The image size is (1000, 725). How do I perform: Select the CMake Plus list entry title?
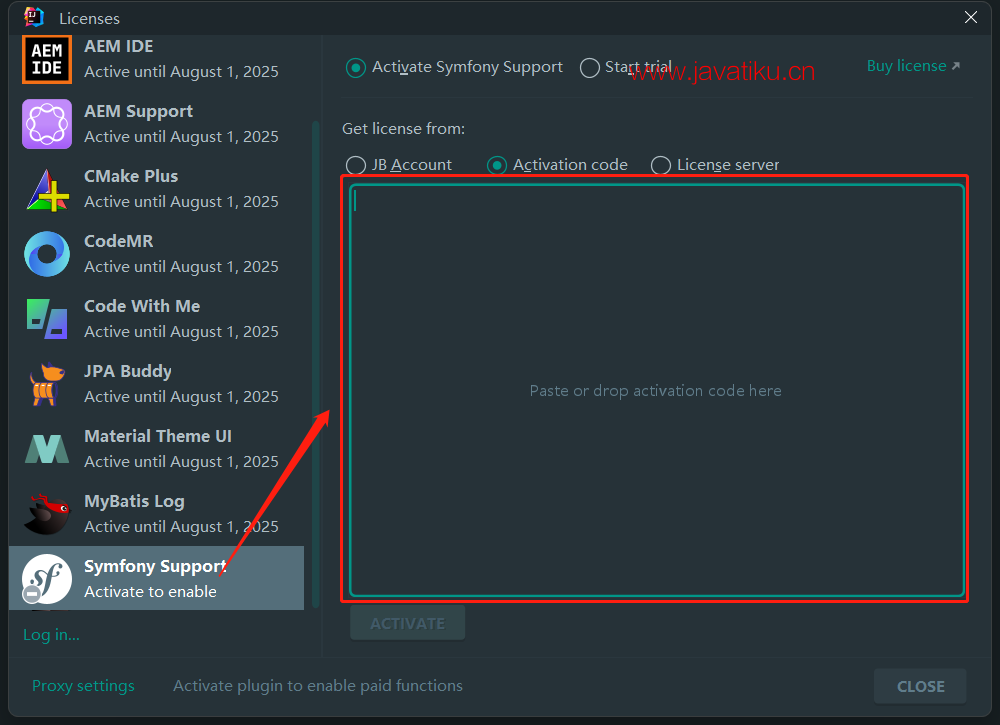click(x=131, y=177)
